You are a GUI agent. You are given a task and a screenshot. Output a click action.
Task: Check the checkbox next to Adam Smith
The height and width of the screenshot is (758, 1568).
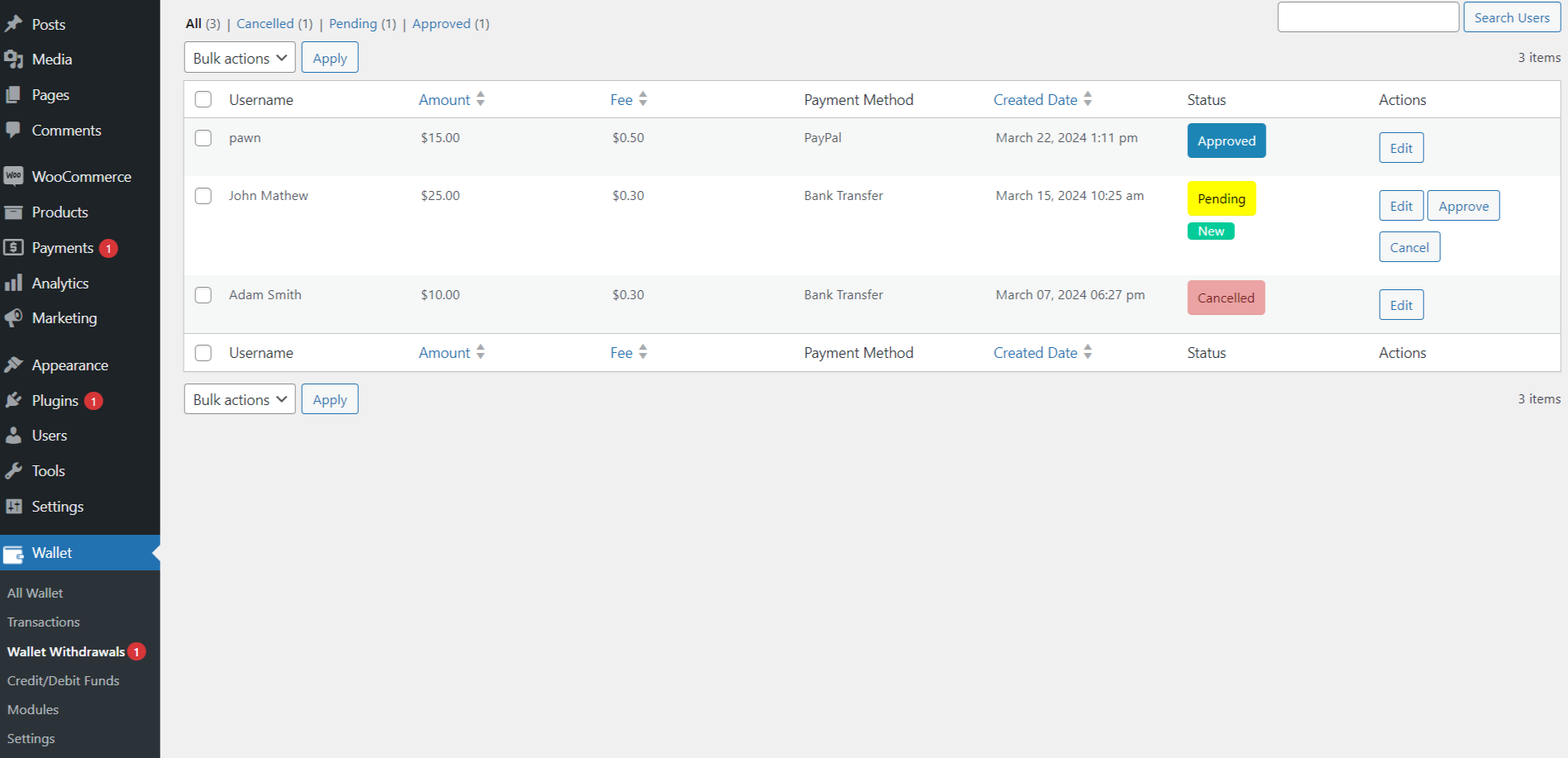click(x=203, y=294)
